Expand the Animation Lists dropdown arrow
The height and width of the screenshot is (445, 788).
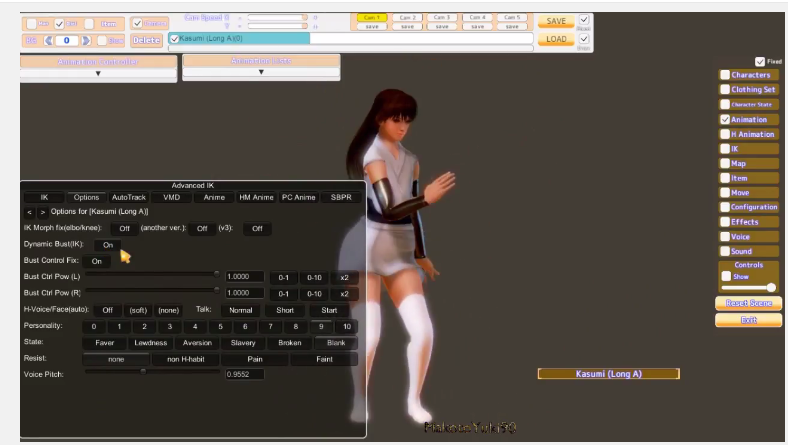(260, 73)
